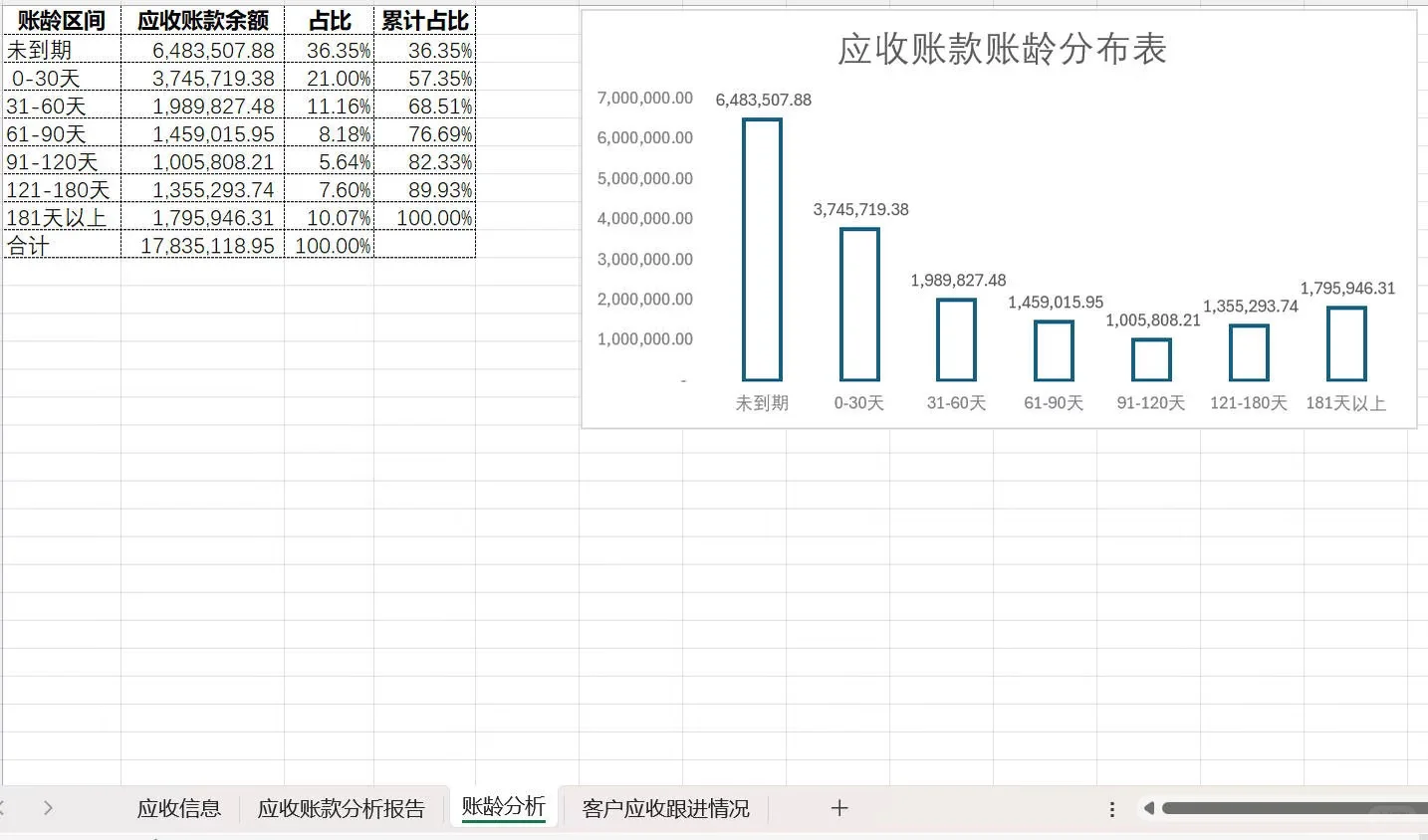The width and height of the screenshot is (1428, 840).
Task: Select table cell 1,459,015.95
Action: click(203, 133)
